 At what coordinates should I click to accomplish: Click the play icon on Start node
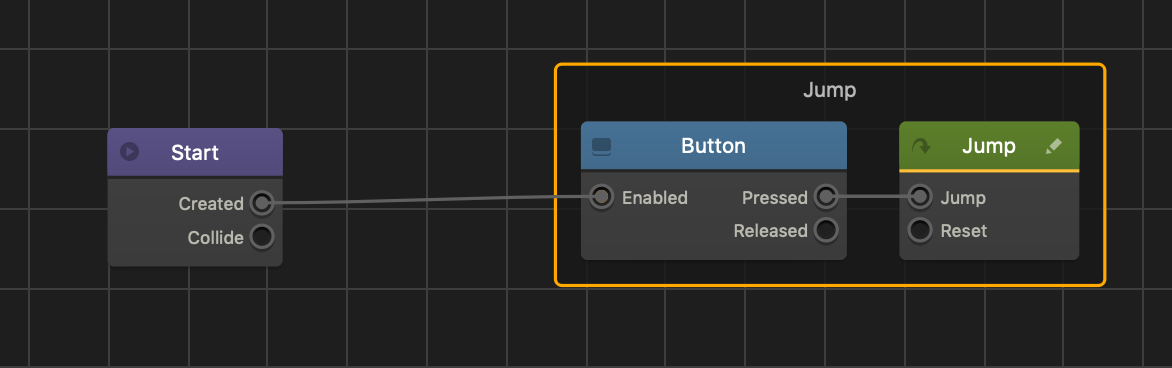[x=129, y=152]
